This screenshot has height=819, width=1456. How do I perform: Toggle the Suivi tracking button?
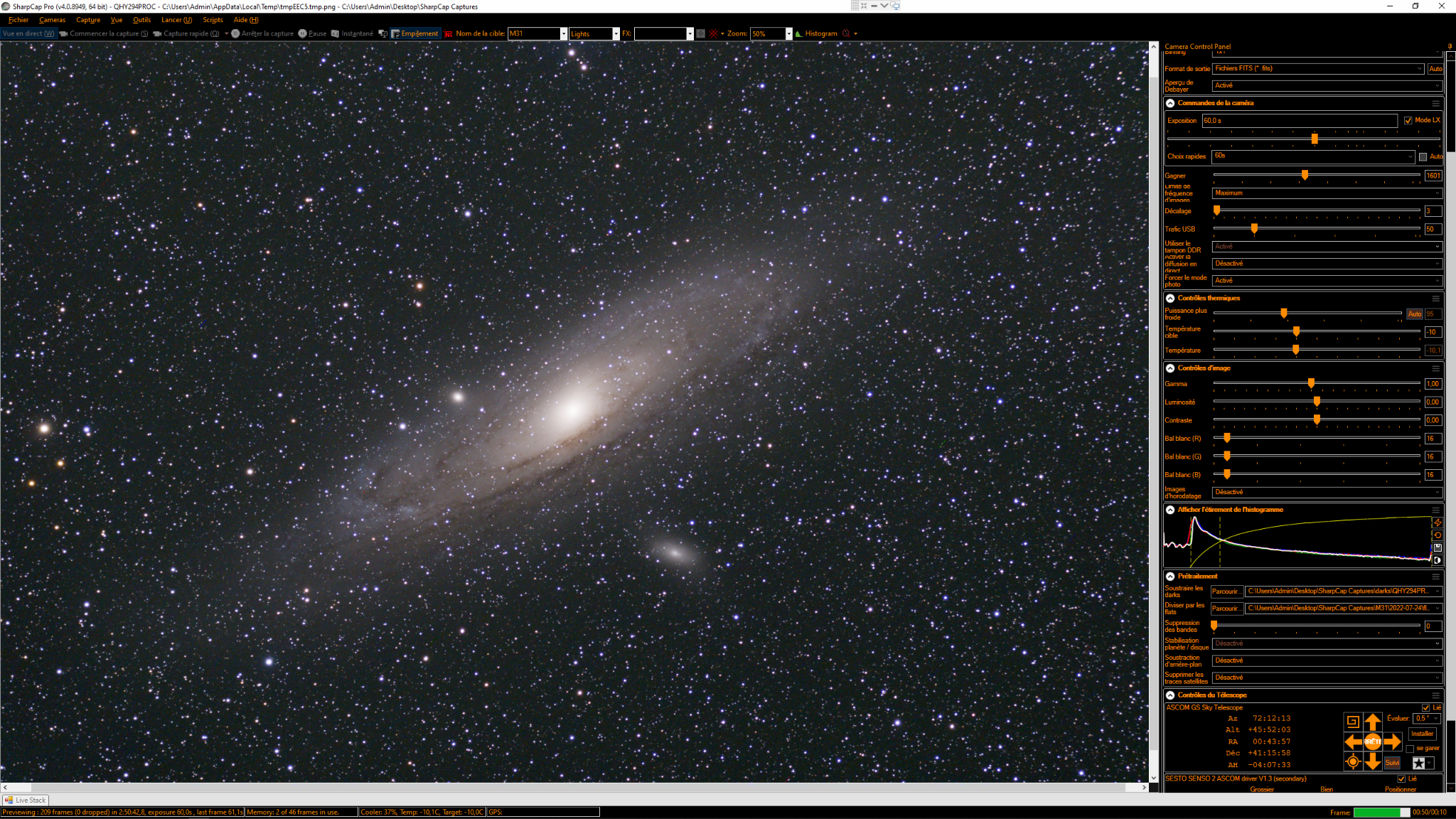[1392, 763]
